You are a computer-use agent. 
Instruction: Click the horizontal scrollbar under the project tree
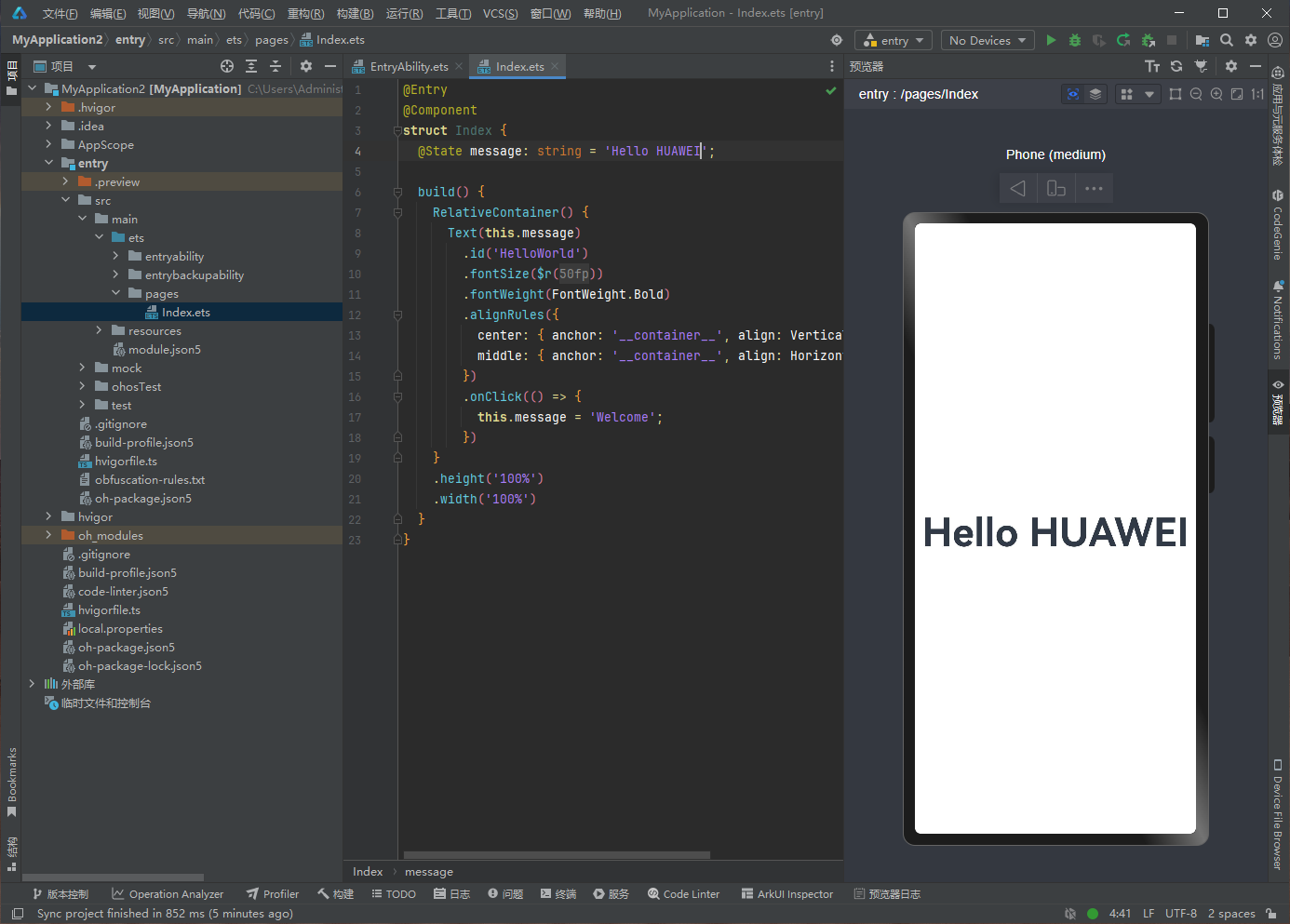113,877
